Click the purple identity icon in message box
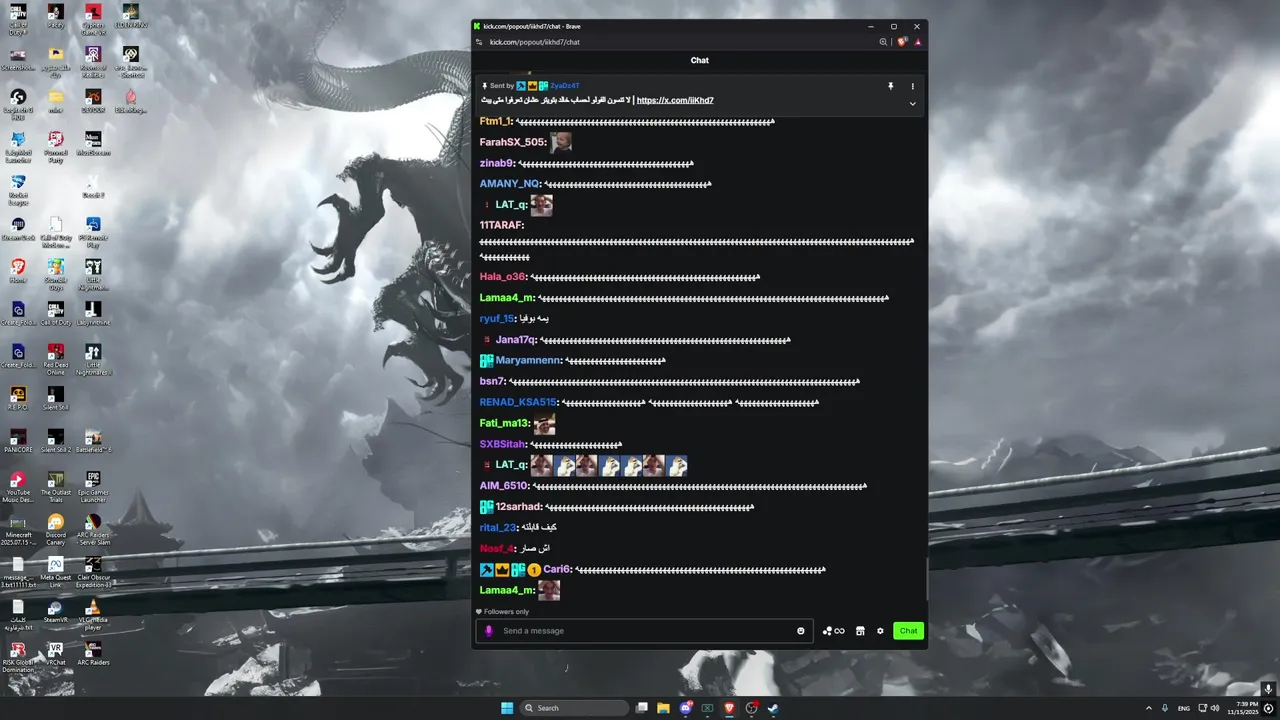The image size is (1280, 720). pos(489,631)
